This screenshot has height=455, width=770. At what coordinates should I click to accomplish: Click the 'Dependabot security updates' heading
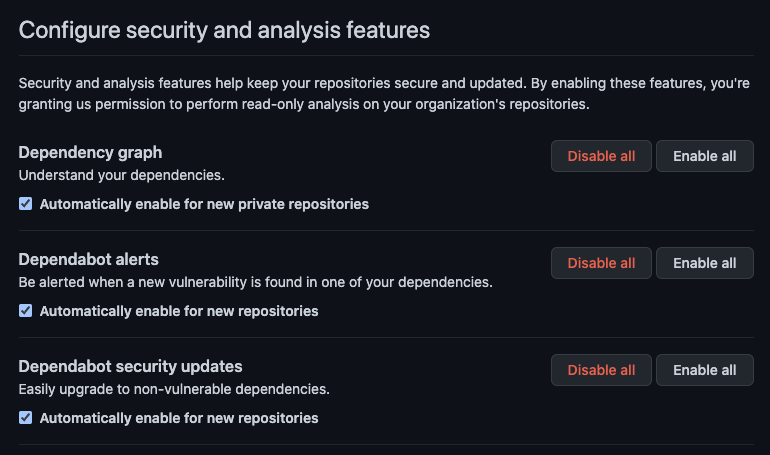tap(130, 367)
